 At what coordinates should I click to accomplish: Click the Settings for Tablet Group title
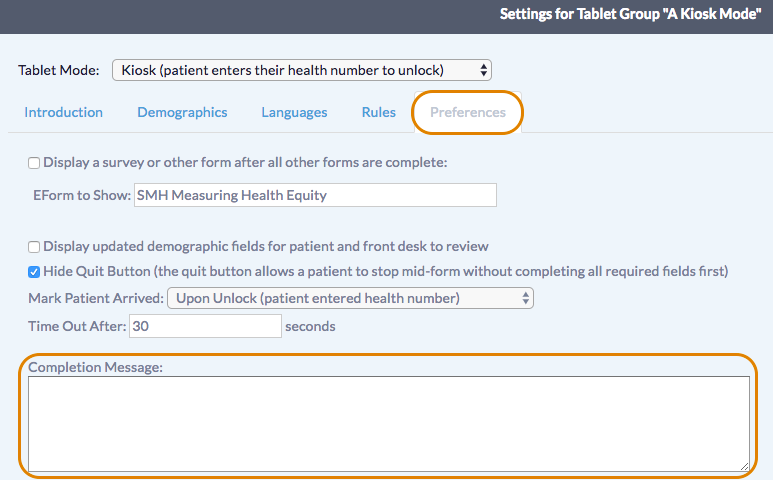click(630, 16)
